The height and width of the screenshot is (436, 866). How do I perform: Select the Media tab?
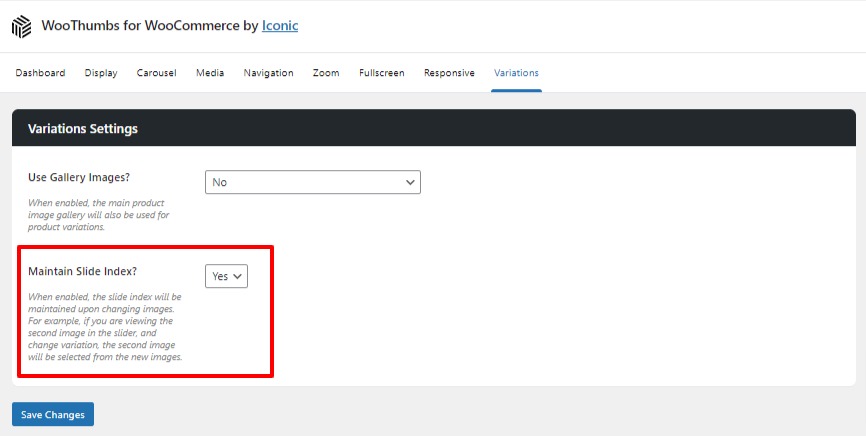(x=210, y=73)
